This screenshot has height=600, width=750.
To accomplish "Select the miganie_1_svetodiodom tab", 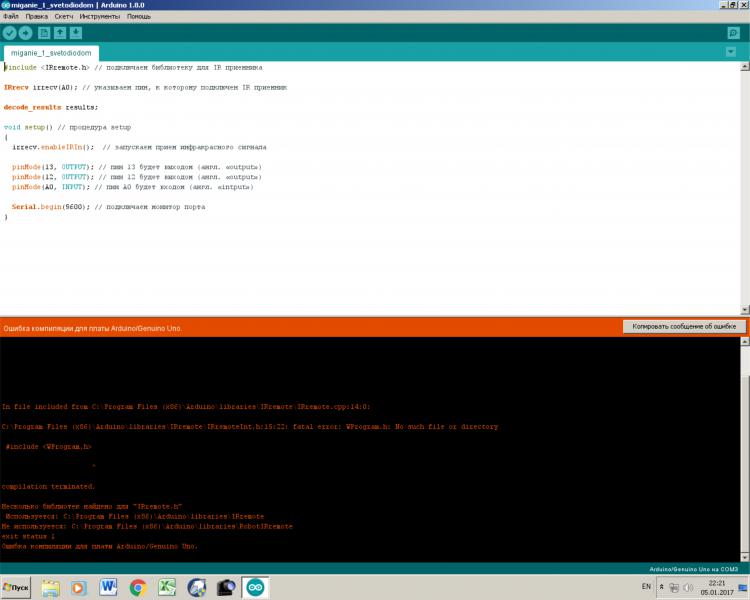I will point(51,53).
